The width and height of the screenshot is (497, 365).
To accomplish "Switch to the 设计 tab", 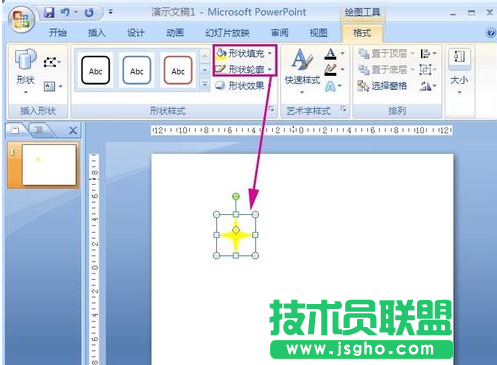I will coord(136,33).
